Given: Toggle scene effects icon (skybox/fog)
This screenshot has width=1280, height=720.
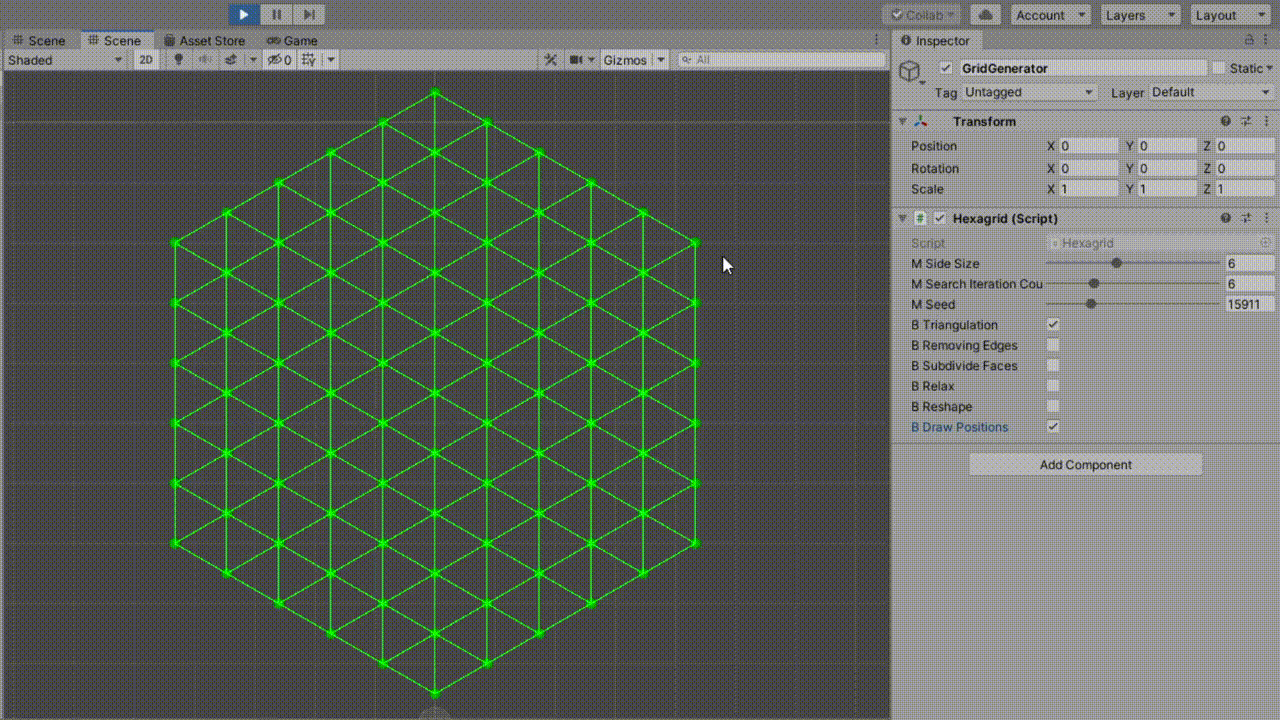Looking at the screenshot, I should point(231,60).
